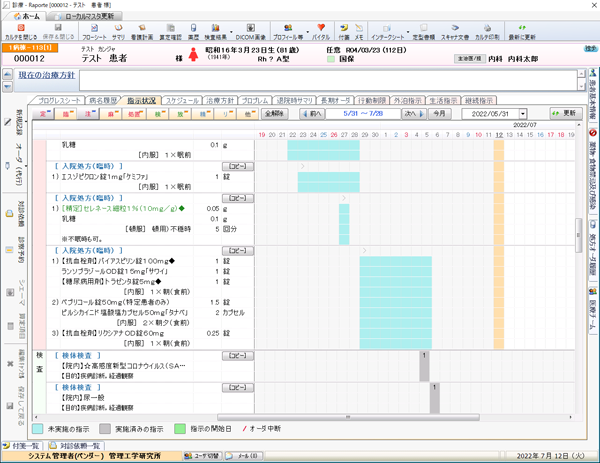
Task: Open the 定型書類 icon
Action: point(424,31)
